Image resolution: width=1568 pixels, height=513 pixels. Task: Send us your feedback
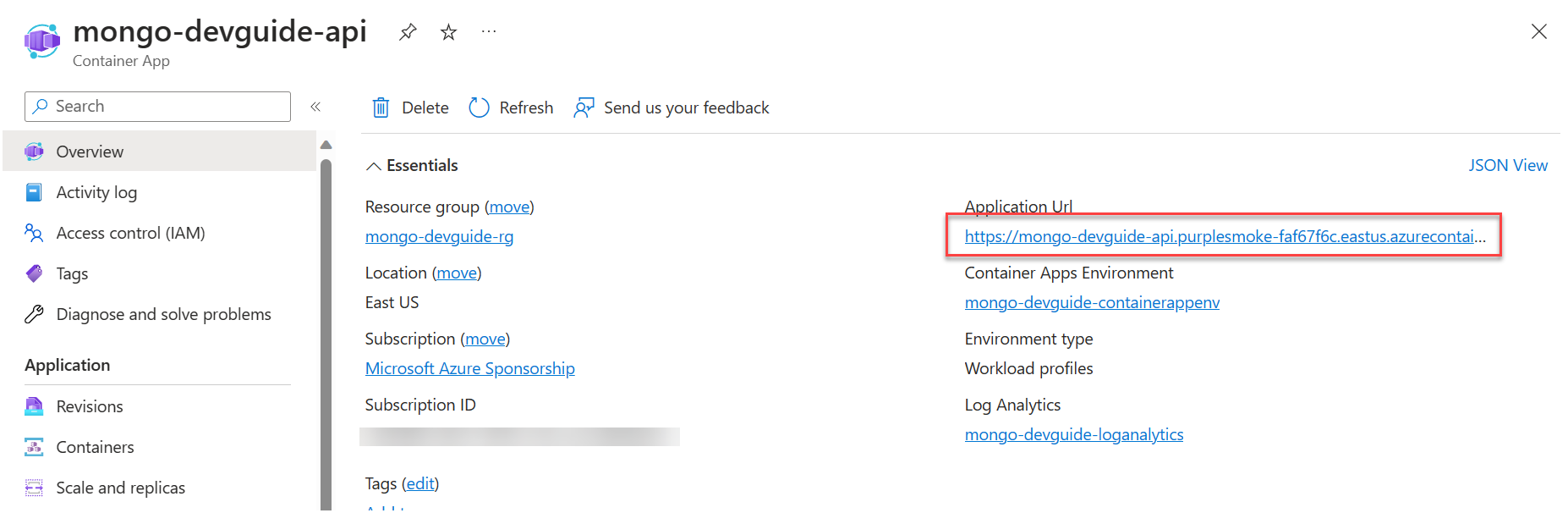coord(672,108)
